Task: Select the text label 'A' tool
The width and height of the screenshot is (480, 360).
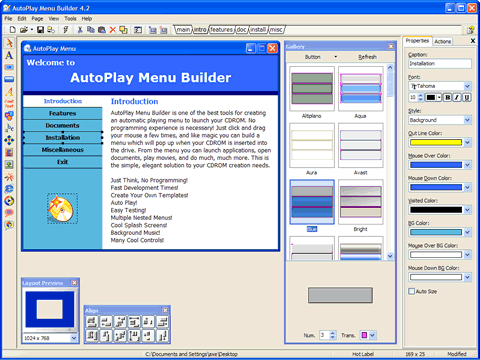Action: (9, 55)
